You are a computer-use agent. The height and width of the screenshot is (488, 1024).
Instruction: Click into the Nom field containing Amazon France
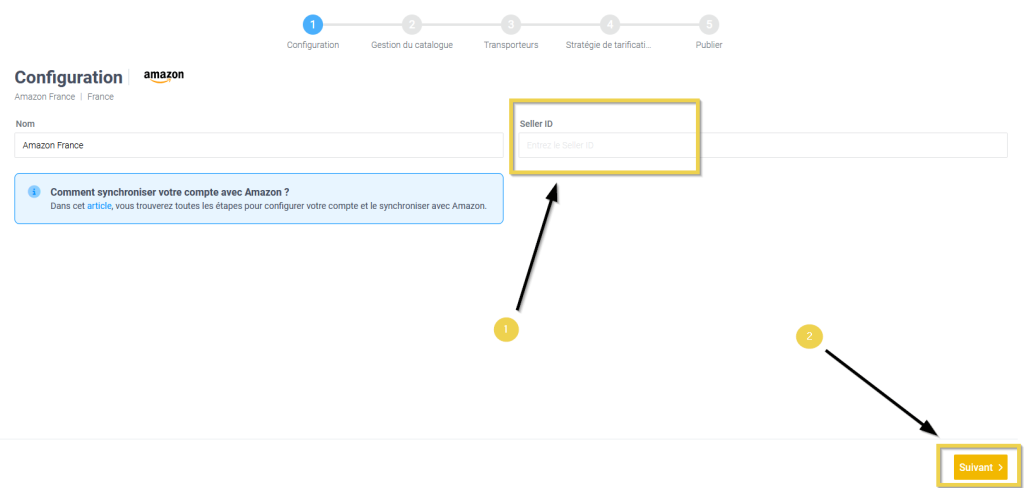click(258, 146)
